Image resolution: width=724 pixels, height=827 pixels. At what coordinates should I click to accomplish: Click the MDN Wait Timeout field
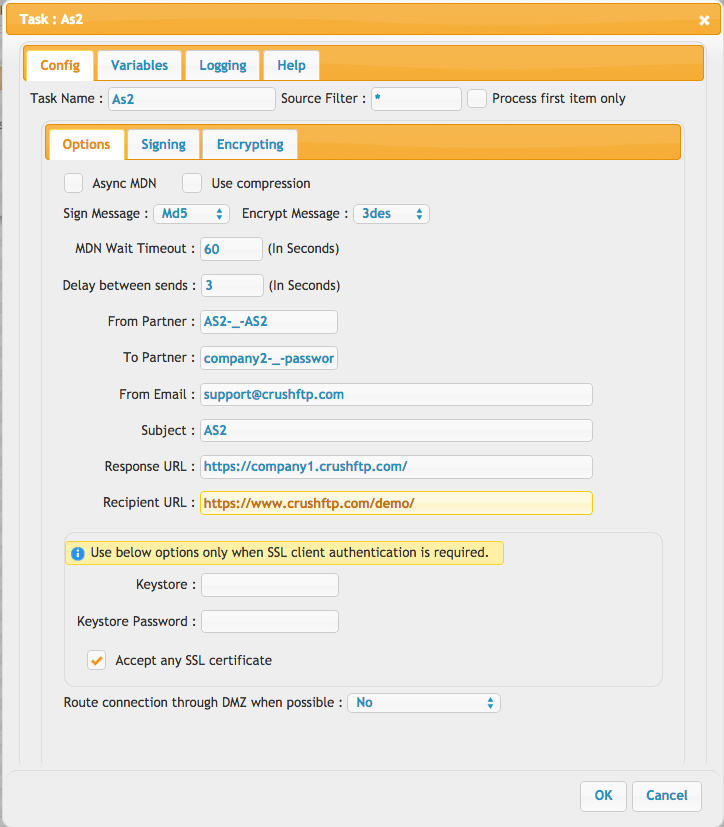[231, 249]
